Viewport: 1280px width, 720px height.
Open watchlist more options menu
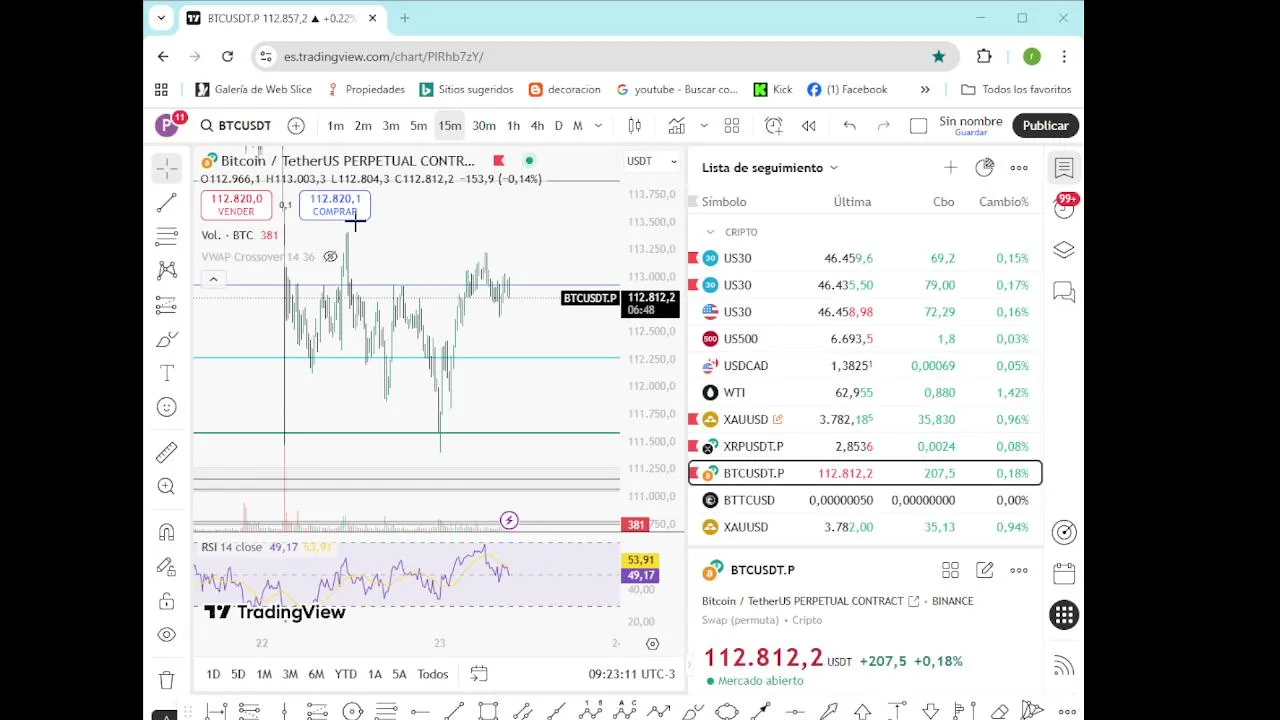(1018, 168)
